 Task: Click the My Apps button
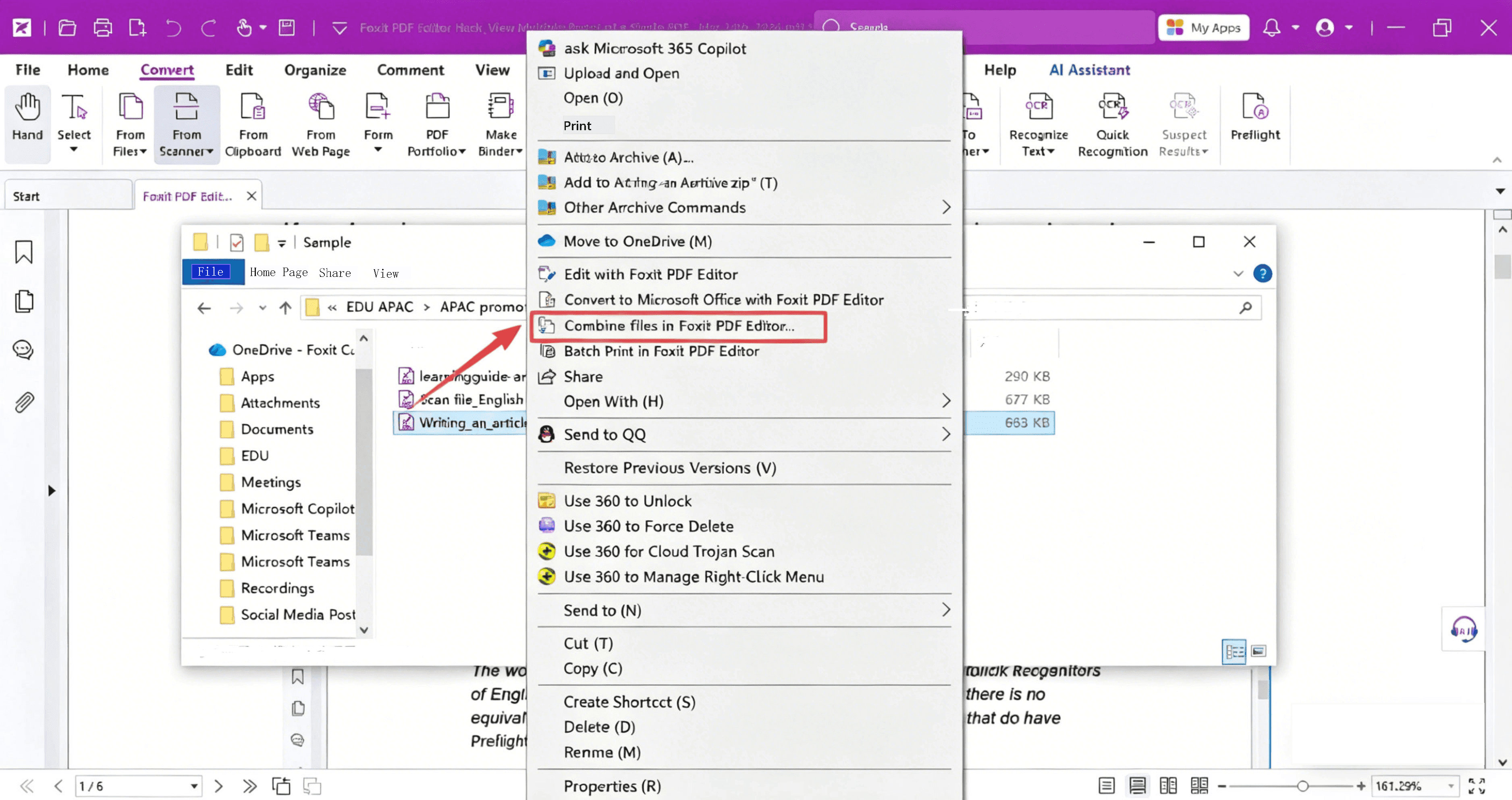[1203, 27]
